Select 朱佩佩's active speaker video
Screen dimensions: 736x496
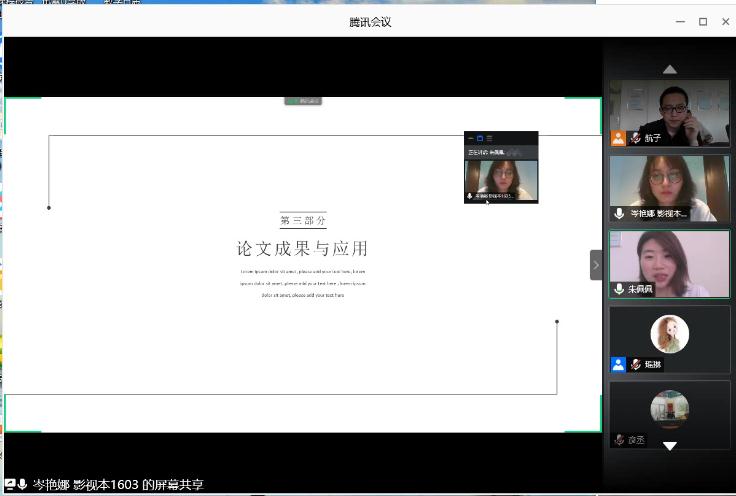669,260
